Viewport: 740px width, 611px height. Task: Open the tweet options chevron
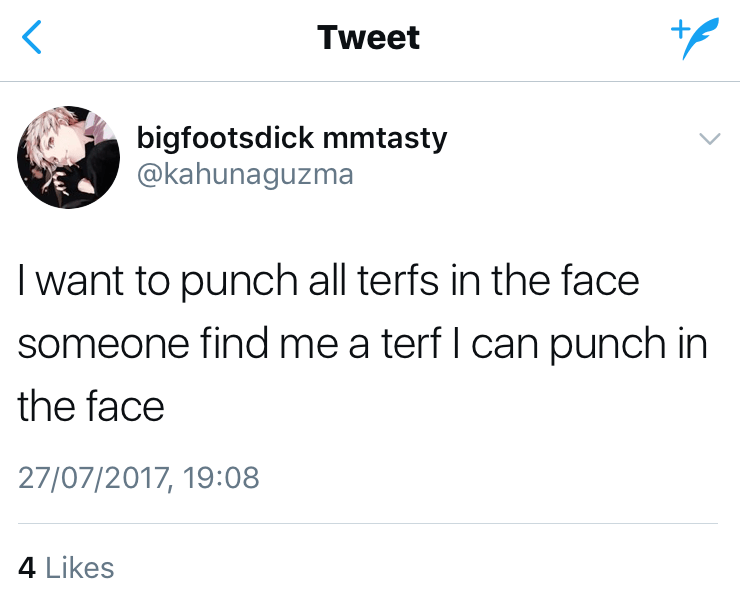[x=708, y=139]
